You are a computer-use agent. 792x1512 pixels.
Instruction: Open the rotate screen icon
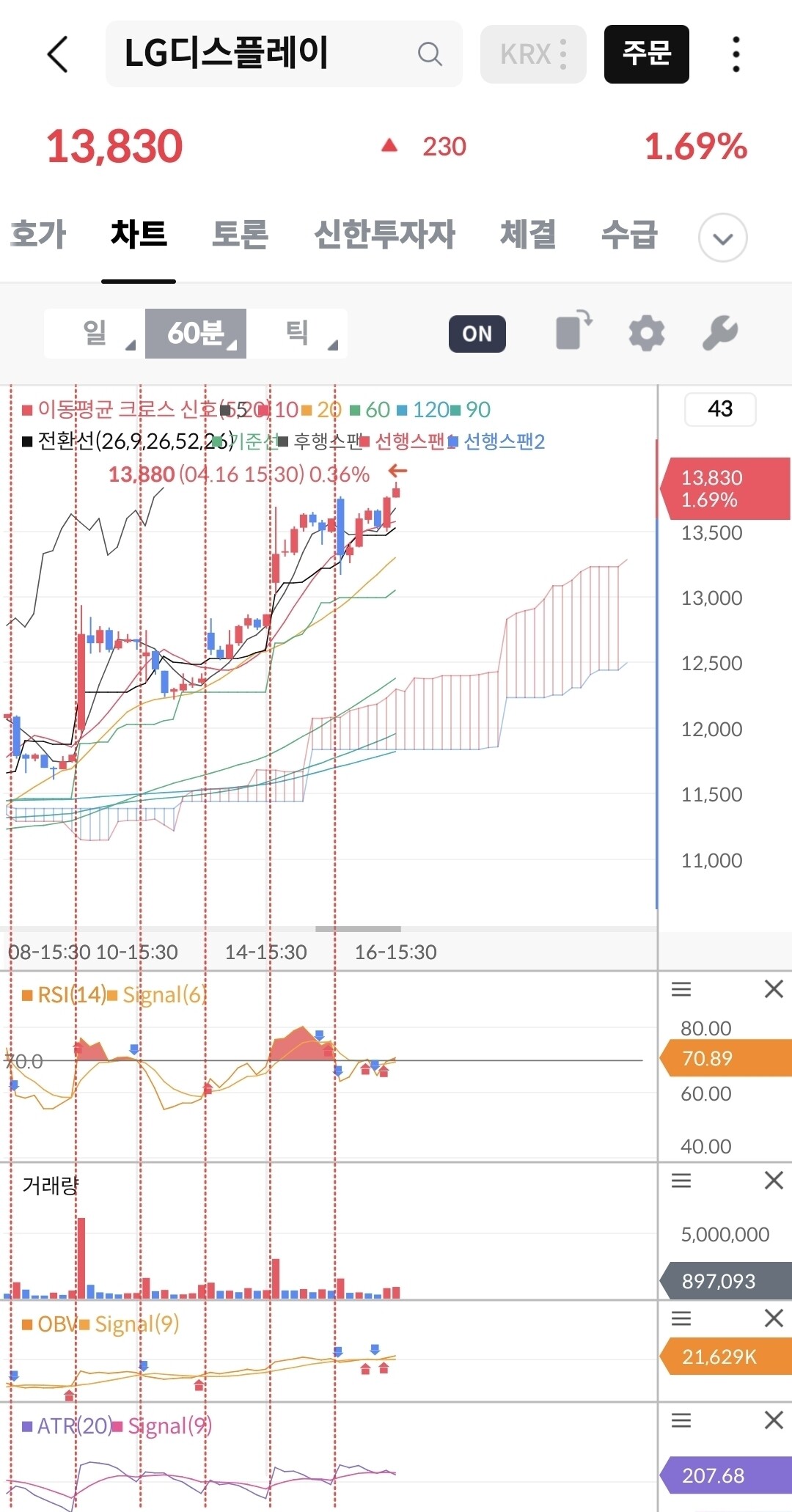click(x=574, y=331)
